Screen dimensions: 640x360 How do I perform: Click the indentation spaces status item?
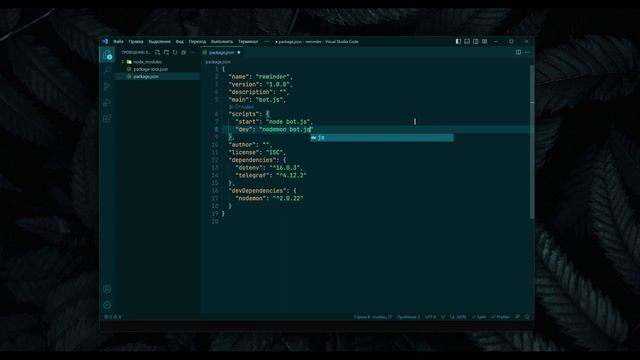(x=408, y=317)
